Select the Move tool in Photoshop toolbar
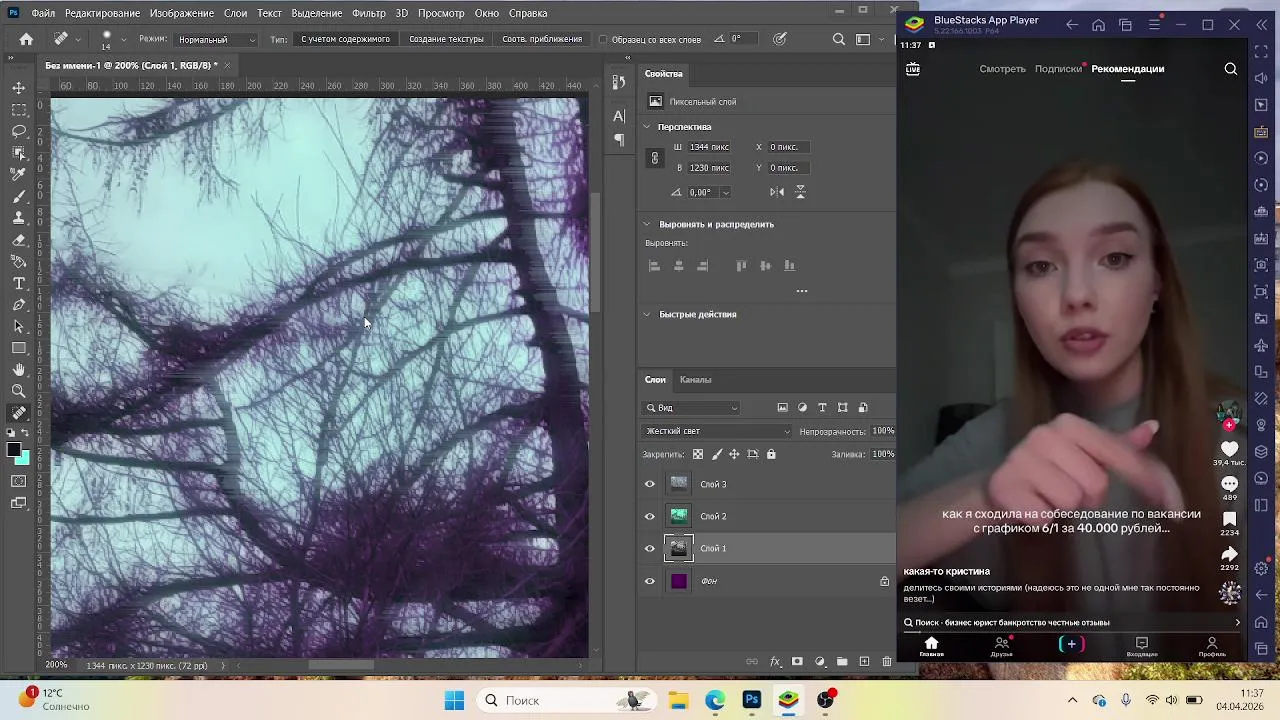1280x720 pixels. (x=19, y=87)
